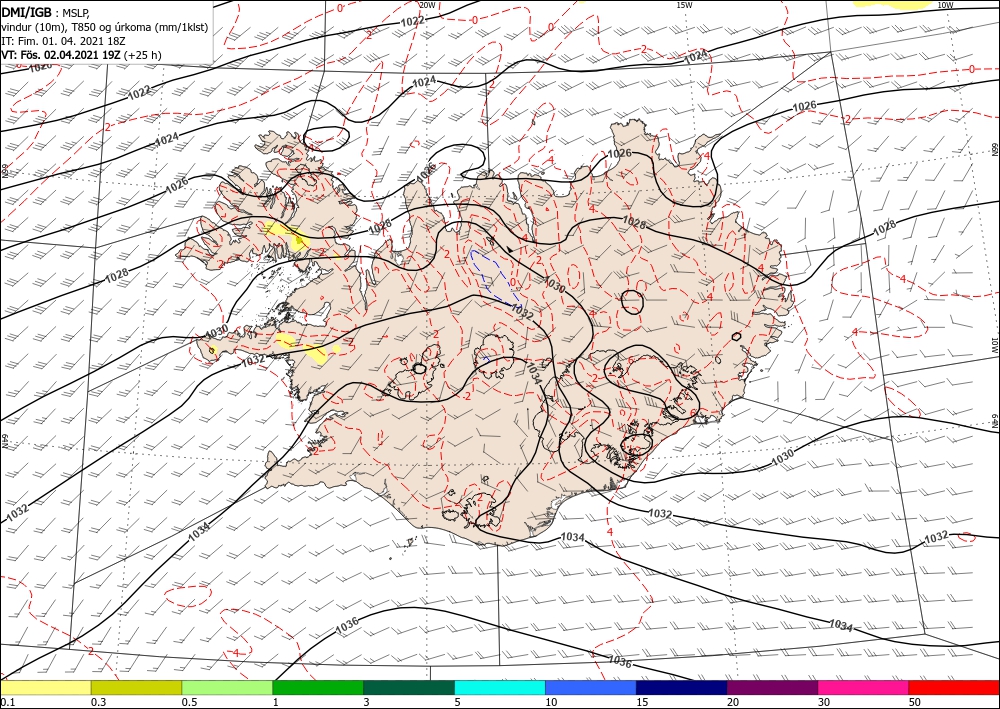Viewport: 1000px width, 709px height.
Task: Select the "3" legend scale value
Action: point(367,702)
